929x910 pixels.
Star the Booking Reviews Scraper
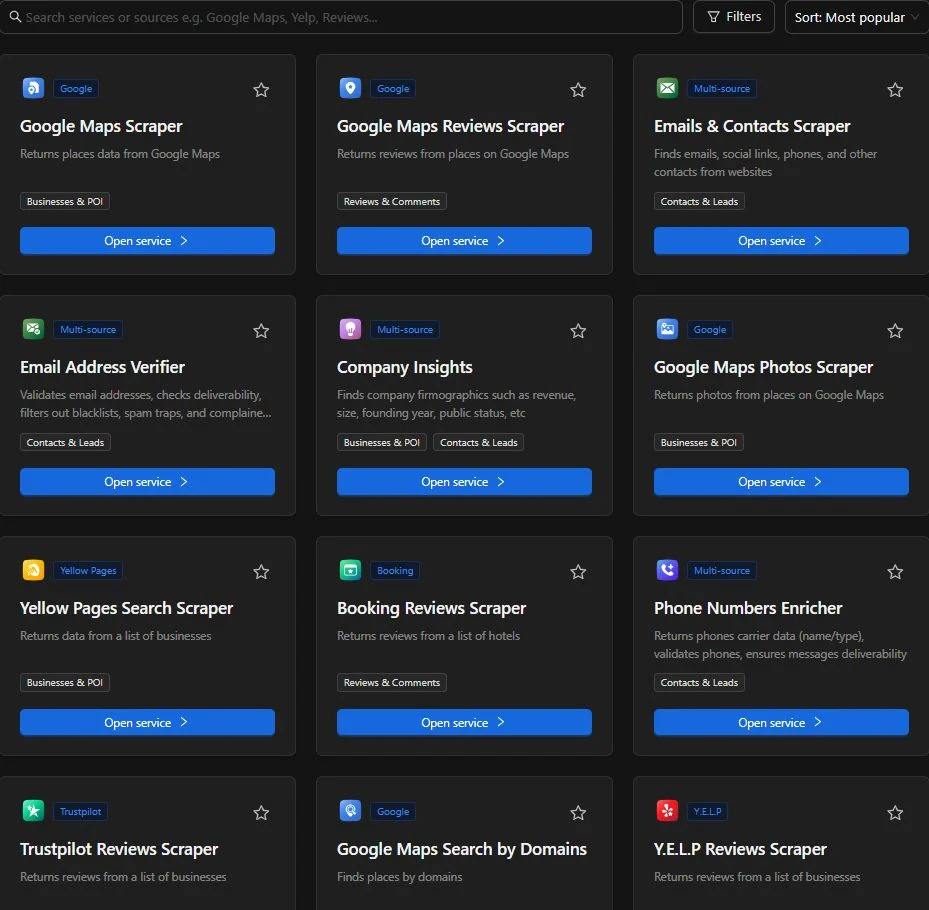[578, 572]
